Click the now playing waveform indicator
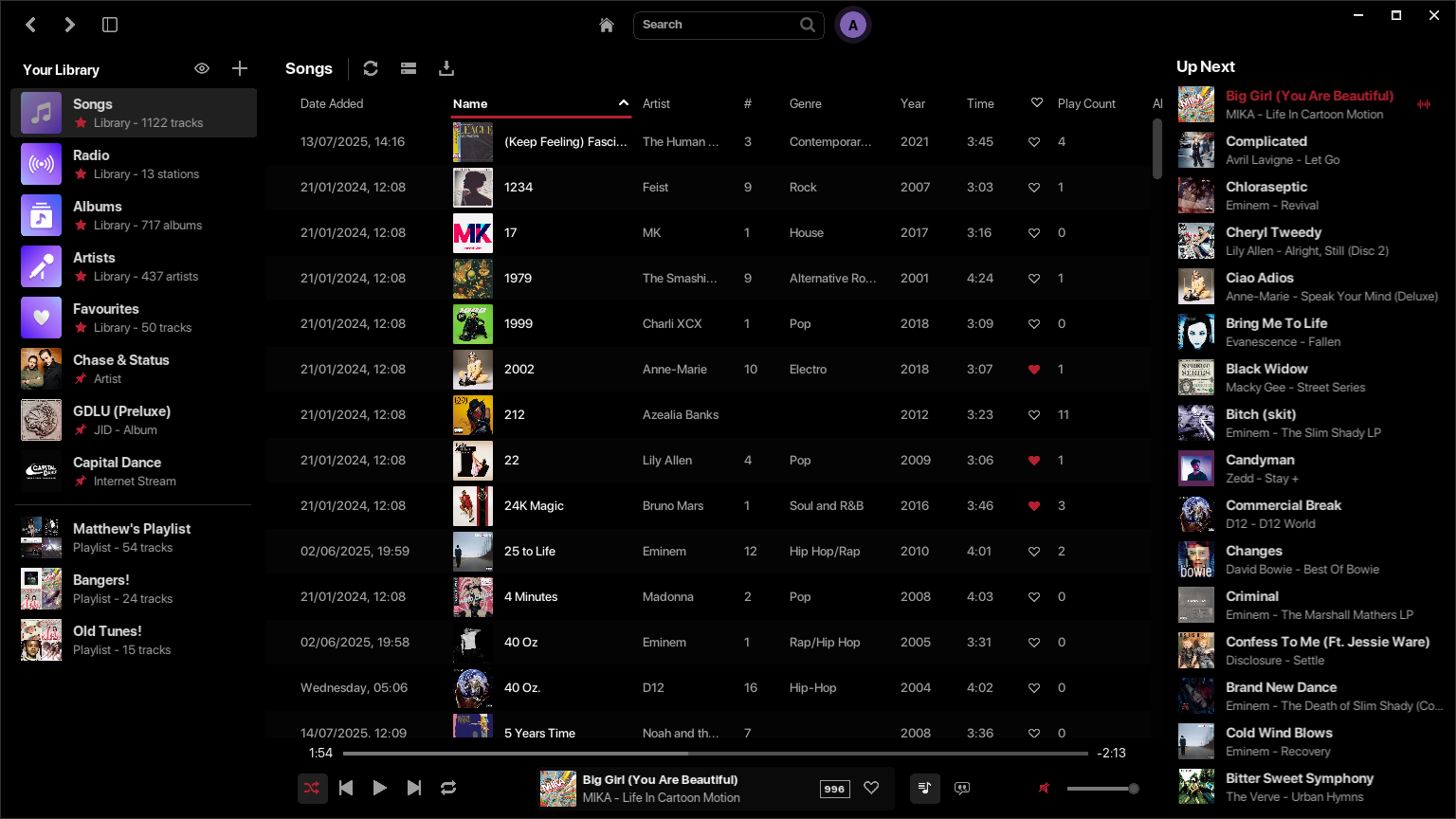Screen dimensions: 1456x819 point(1424,104)
